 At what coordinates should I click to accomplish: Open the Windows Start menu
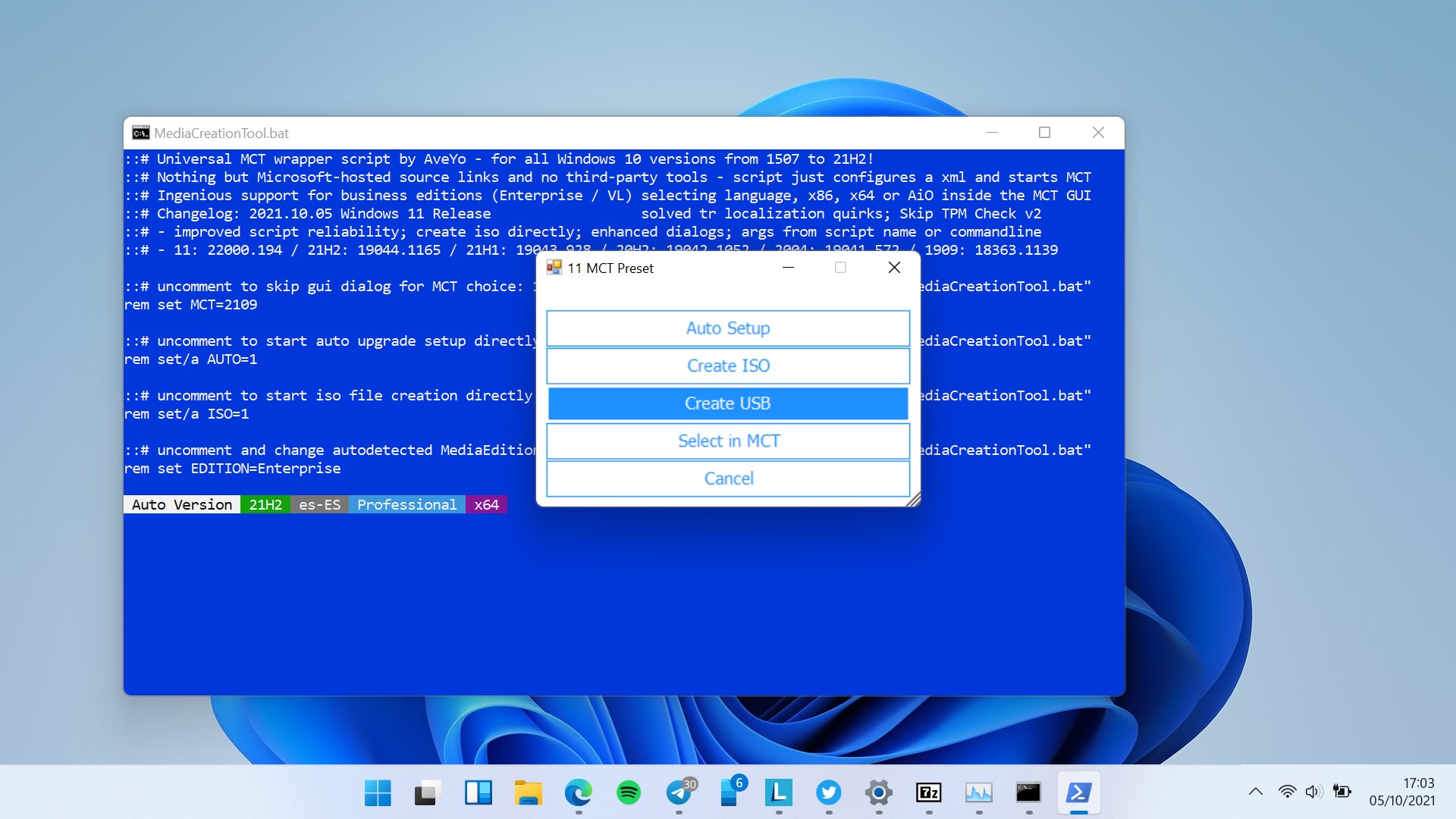[x=378, y=793]
